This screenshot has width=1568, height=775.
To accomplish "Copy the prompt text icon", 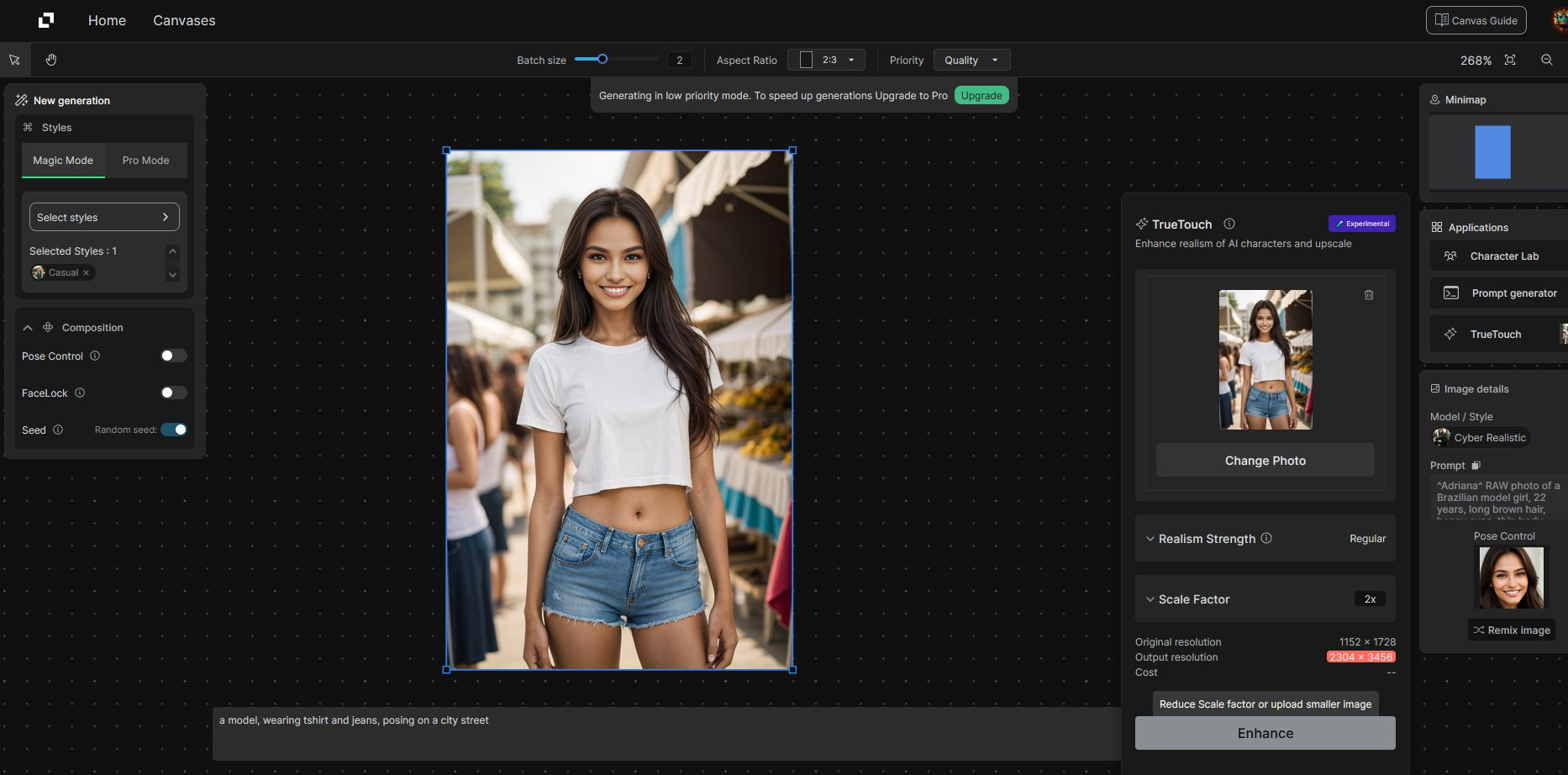I will (1476, 465).
